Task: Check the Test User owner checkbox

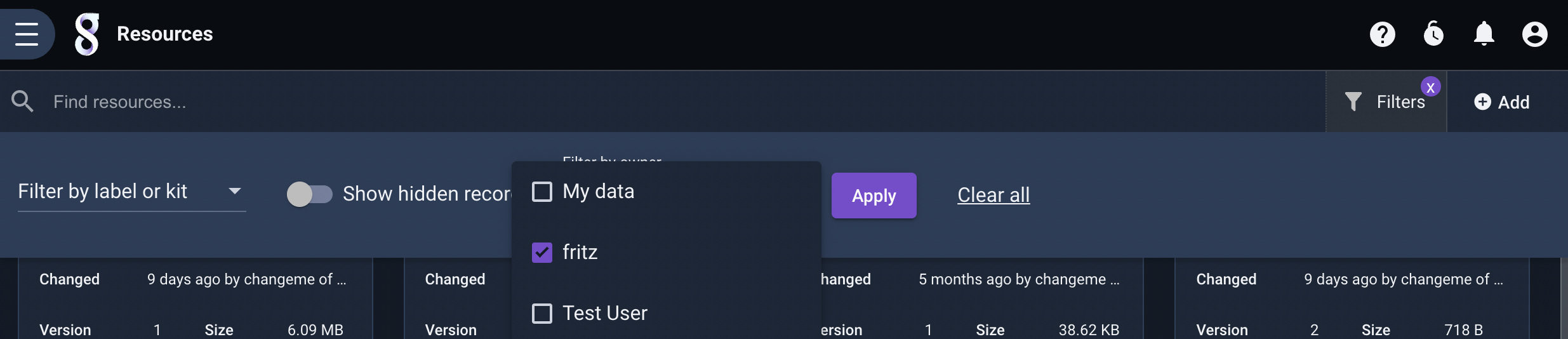Action: click(x=541, y=314)
